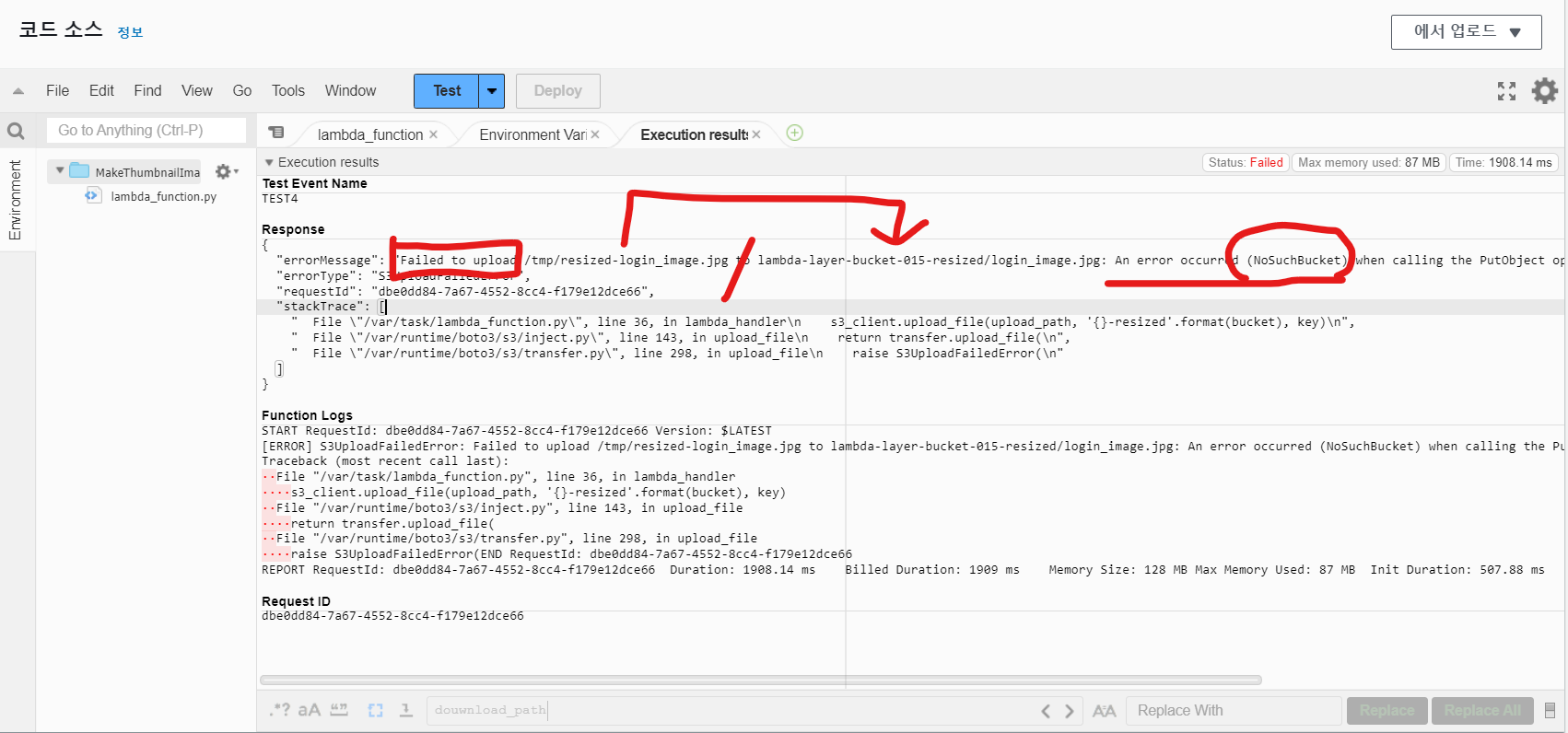Open the file tree settings gear
Screen dimensions: 1568x733
pos(226,171)
